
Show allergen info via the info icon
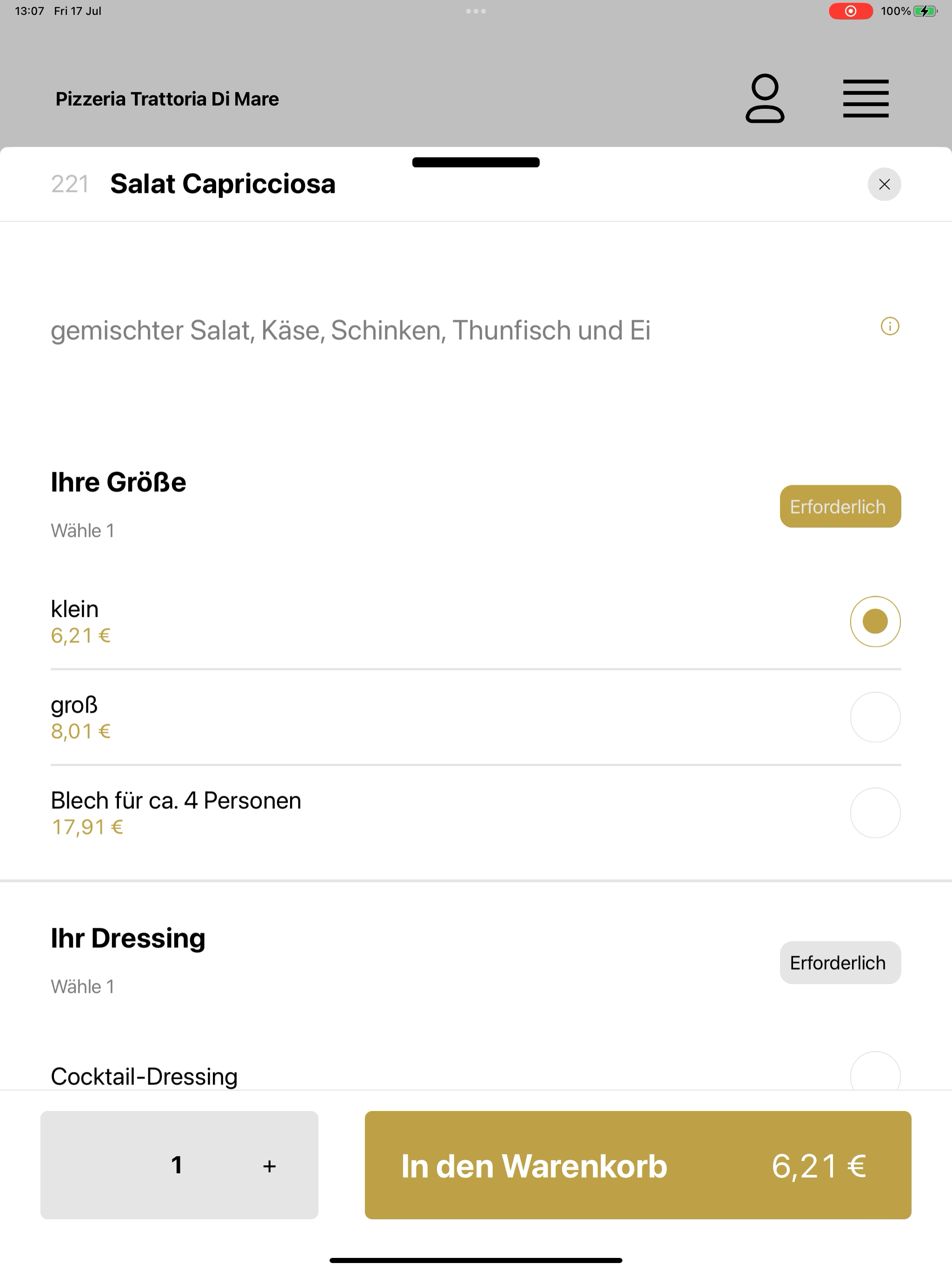tap(890, 326)
